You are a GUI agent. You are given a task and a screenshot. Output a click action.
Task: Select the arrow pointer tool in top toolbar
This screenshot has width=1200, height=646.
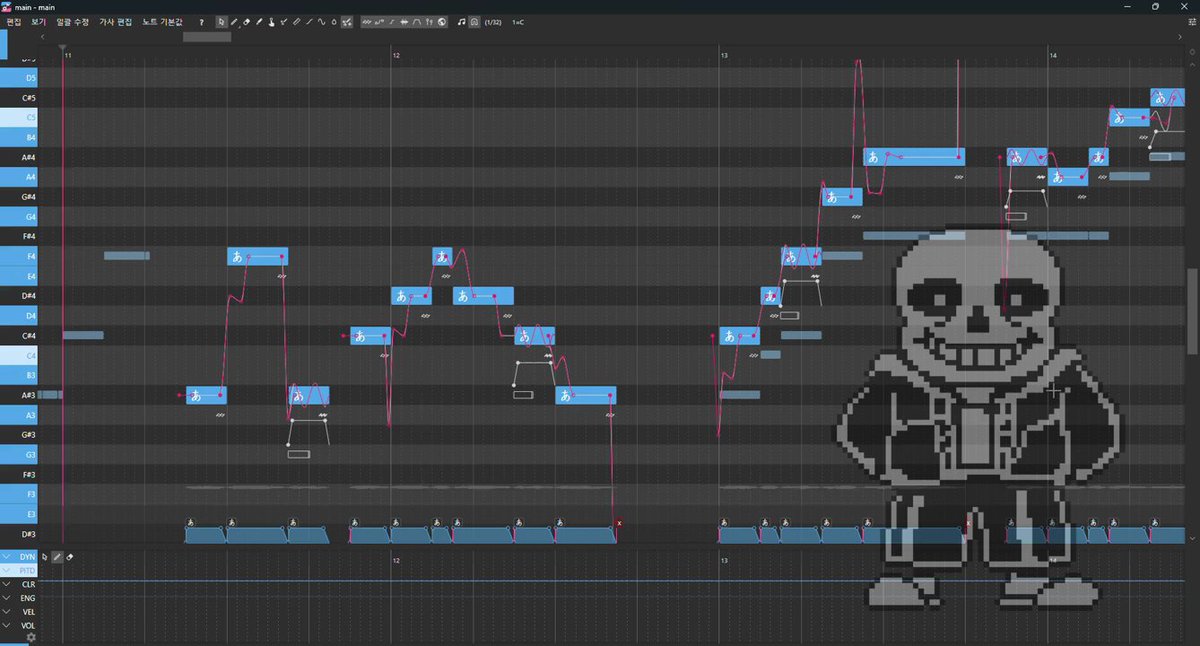click(222, 21)
